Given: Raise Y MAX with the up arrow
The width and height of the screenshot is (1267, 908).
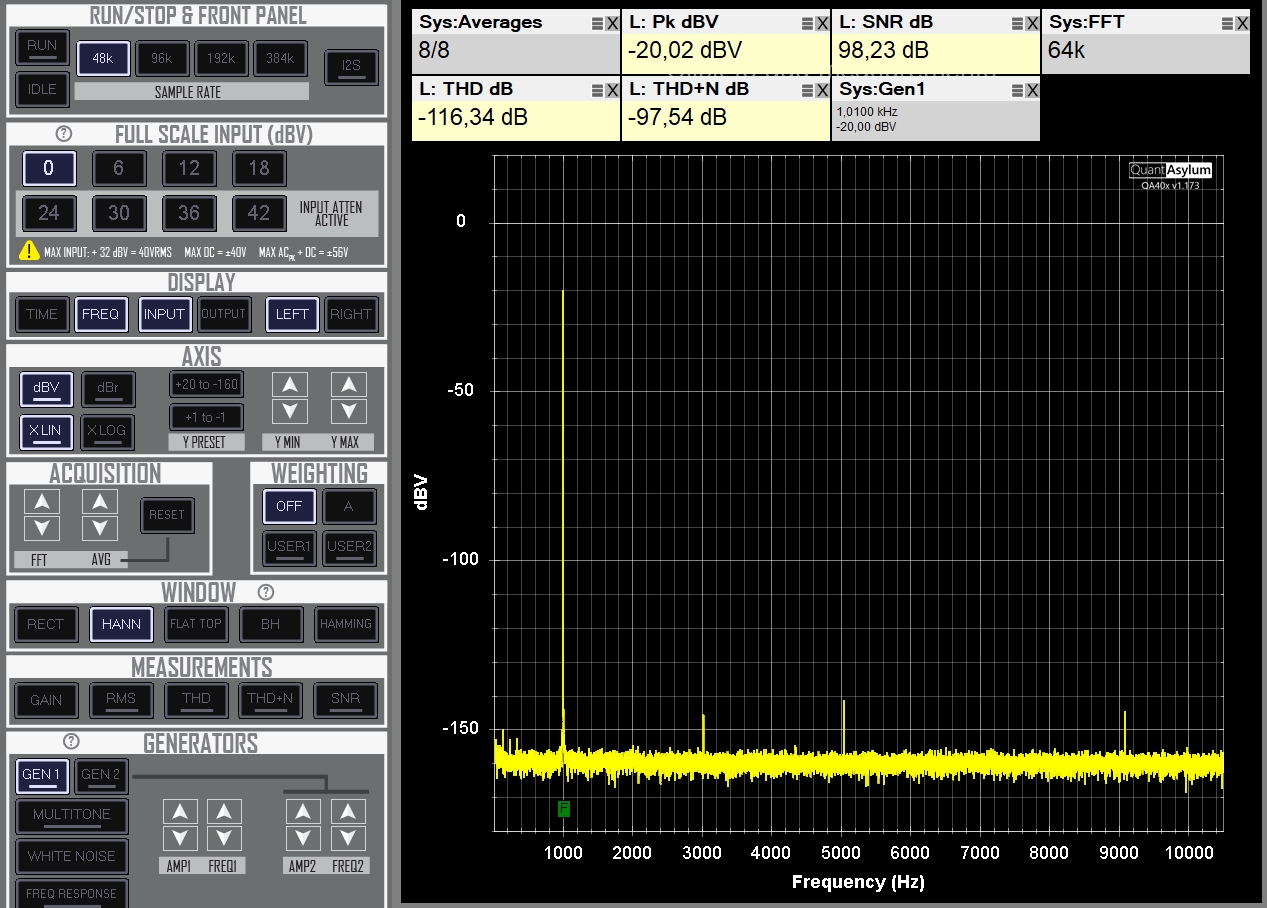Looking at the screenshot, I should click(x=349, y=383).
